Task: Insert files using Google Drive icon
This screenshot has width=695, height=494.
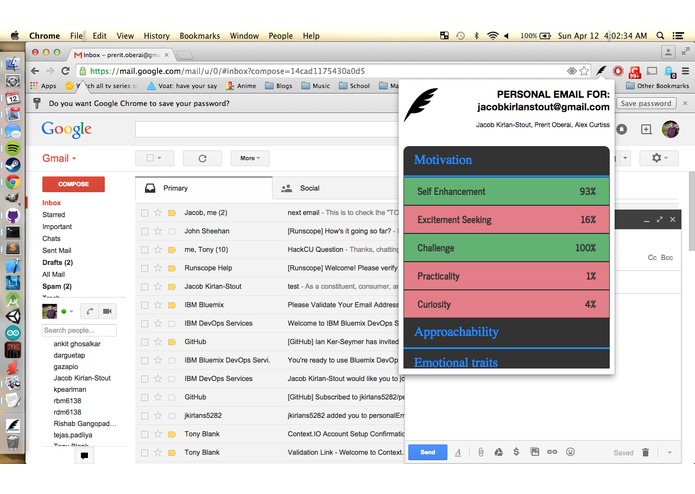Action: (498, 452)
